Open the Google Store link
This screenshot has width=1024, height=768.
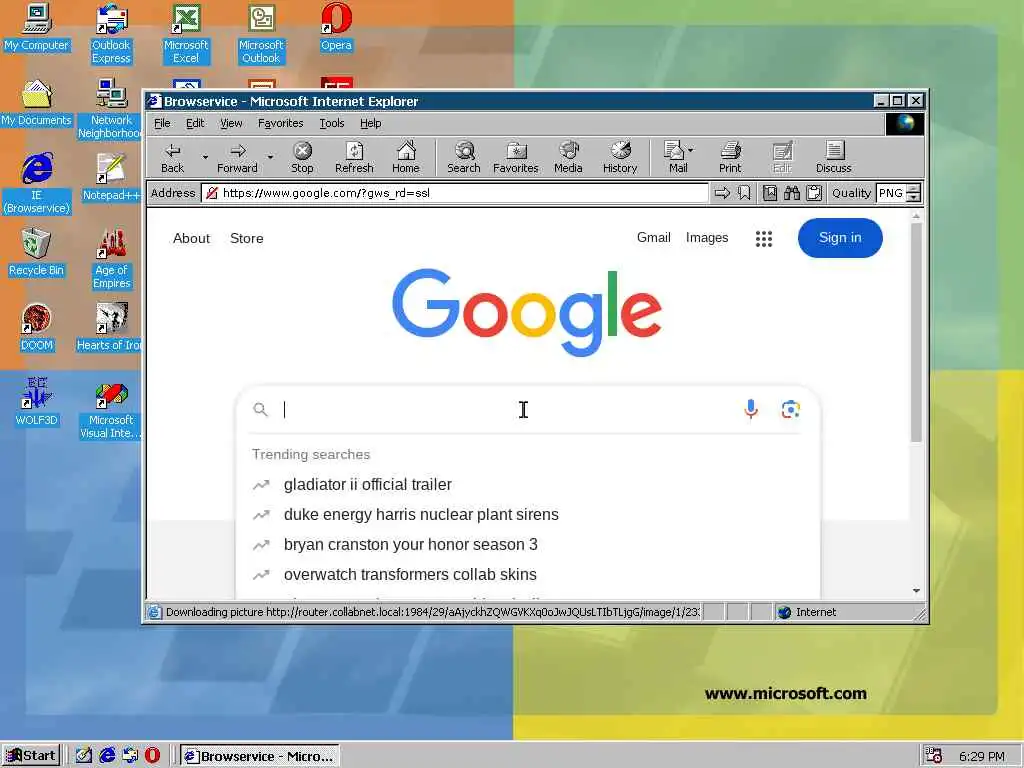[x=247, y=238]
